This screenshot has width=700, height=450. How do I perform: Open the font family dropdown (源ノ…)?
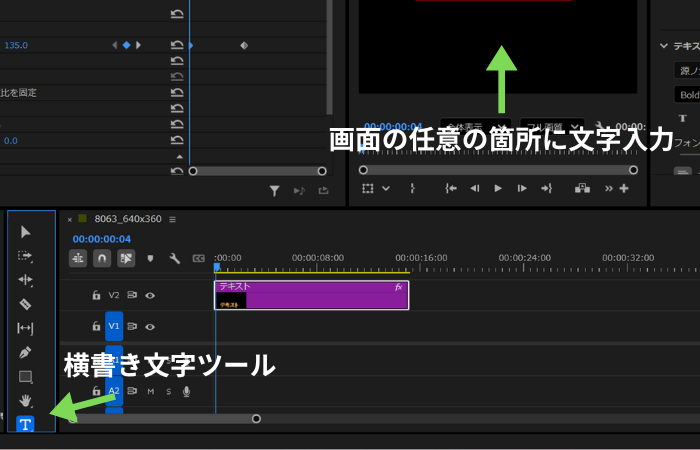click(687, 70)
